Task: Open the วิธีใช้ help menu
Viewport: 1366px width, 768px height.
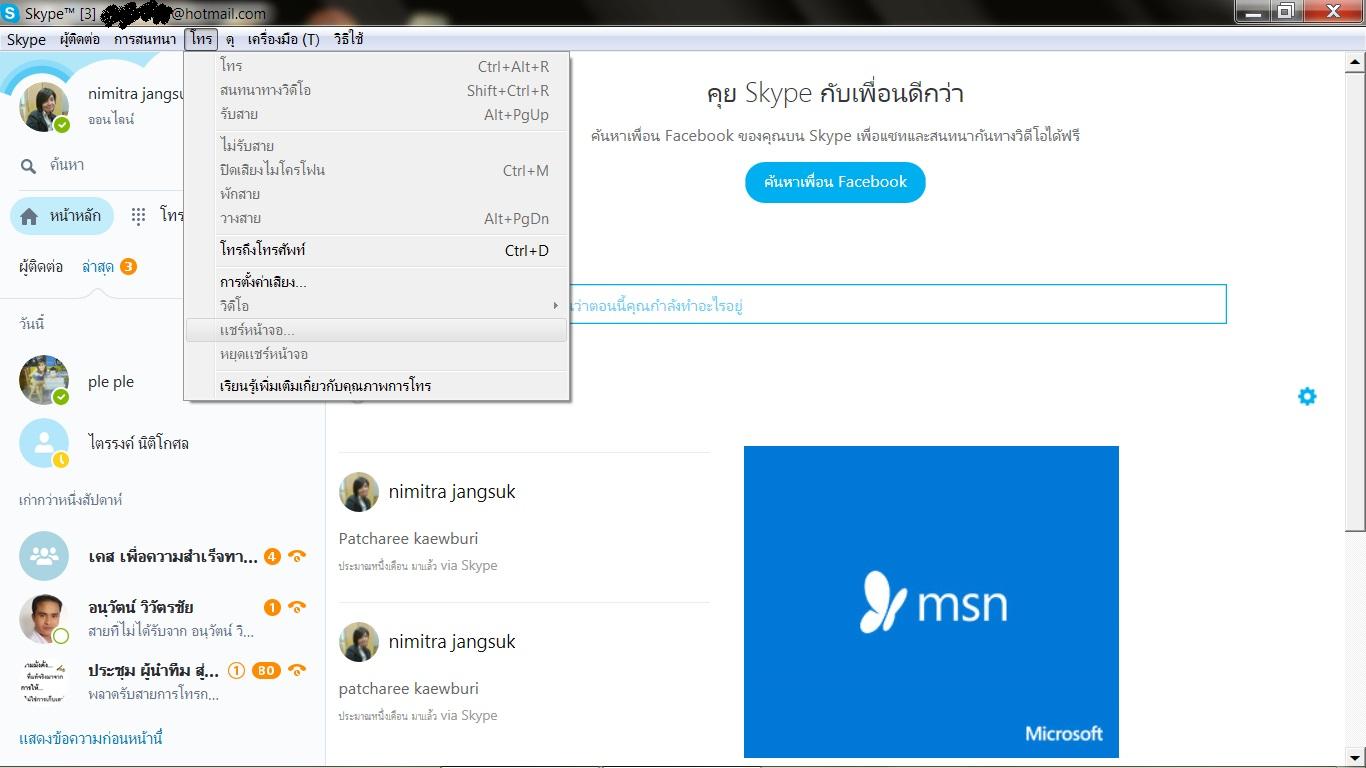Action: 348,40
